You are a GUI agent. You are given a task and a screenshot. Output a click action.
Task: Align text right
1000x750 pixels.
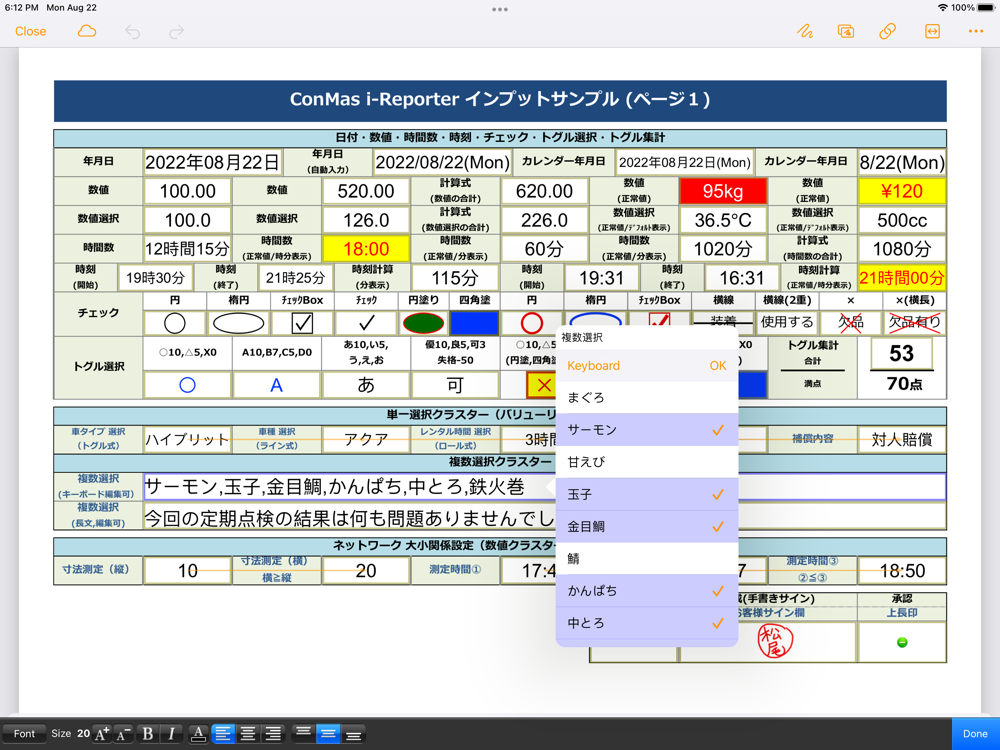tap(273, 733)
